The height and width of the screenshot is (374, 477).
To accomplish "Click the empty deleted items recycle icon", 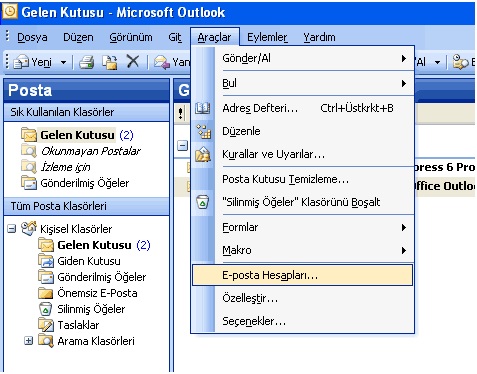I will pos(203,202).
